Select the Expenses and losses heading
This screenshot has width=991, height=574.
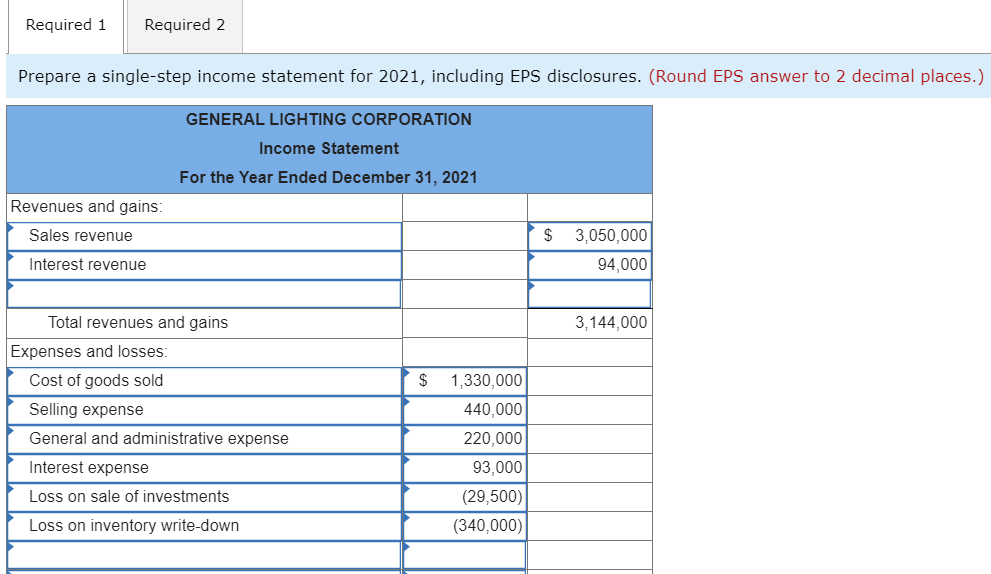coord(89,351)
